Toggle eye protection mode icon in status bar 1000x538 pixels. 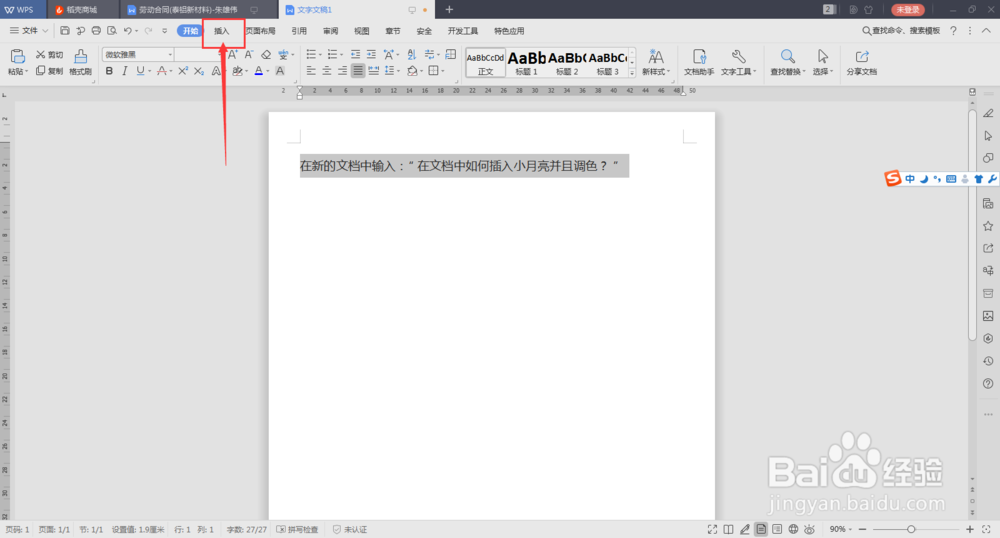(x=809, y=529)
